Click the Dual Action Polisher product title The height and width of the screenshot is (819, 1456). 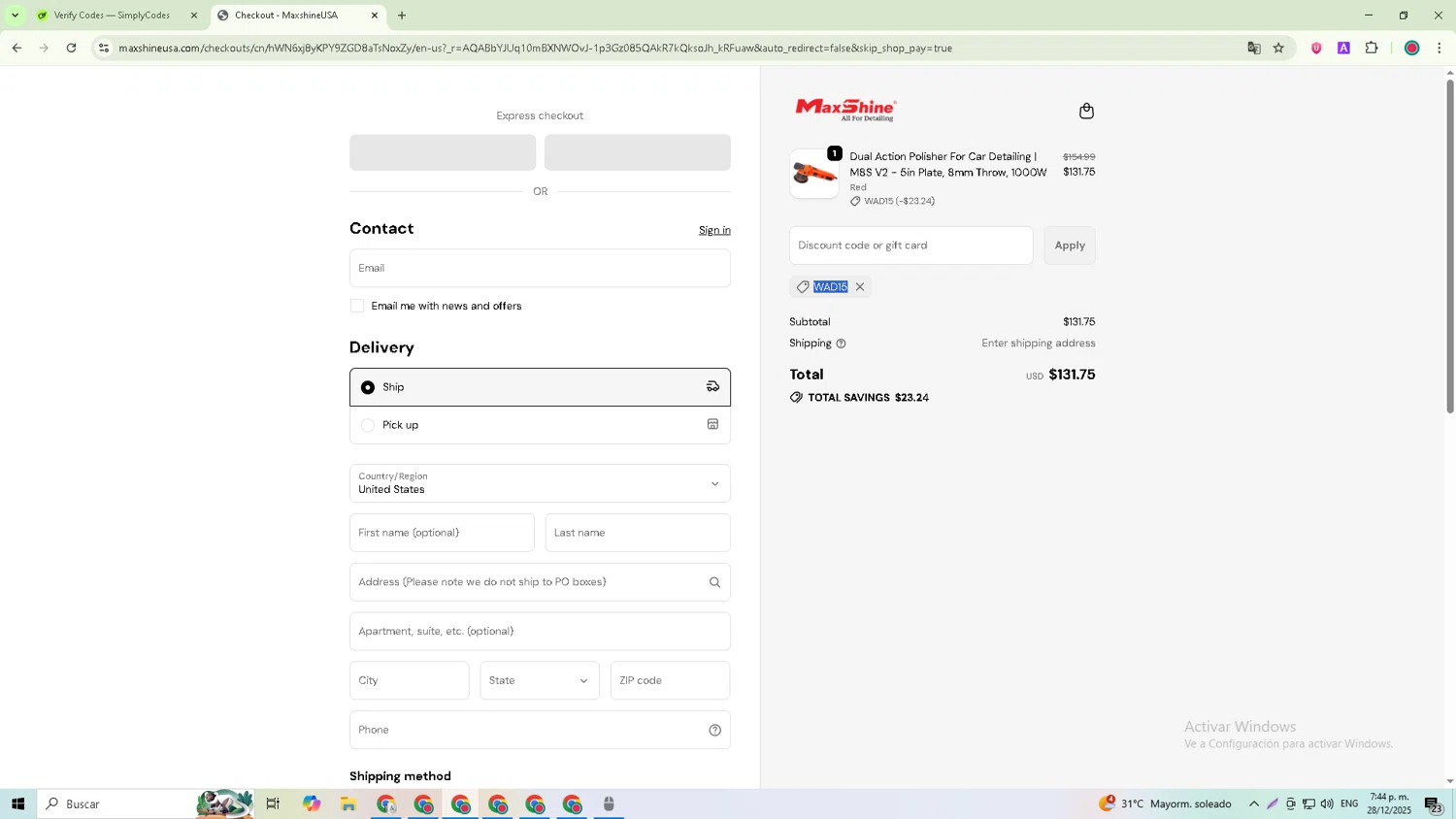point(948,164)
